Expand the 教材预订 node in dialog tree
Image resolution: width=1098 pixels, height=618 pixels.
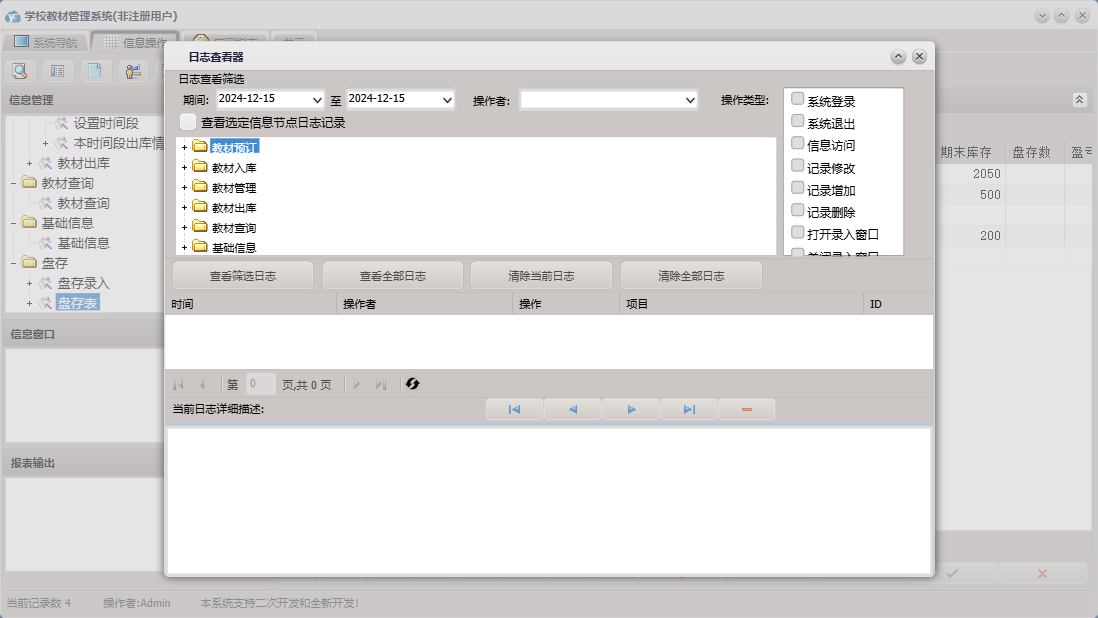pos(184,147)
